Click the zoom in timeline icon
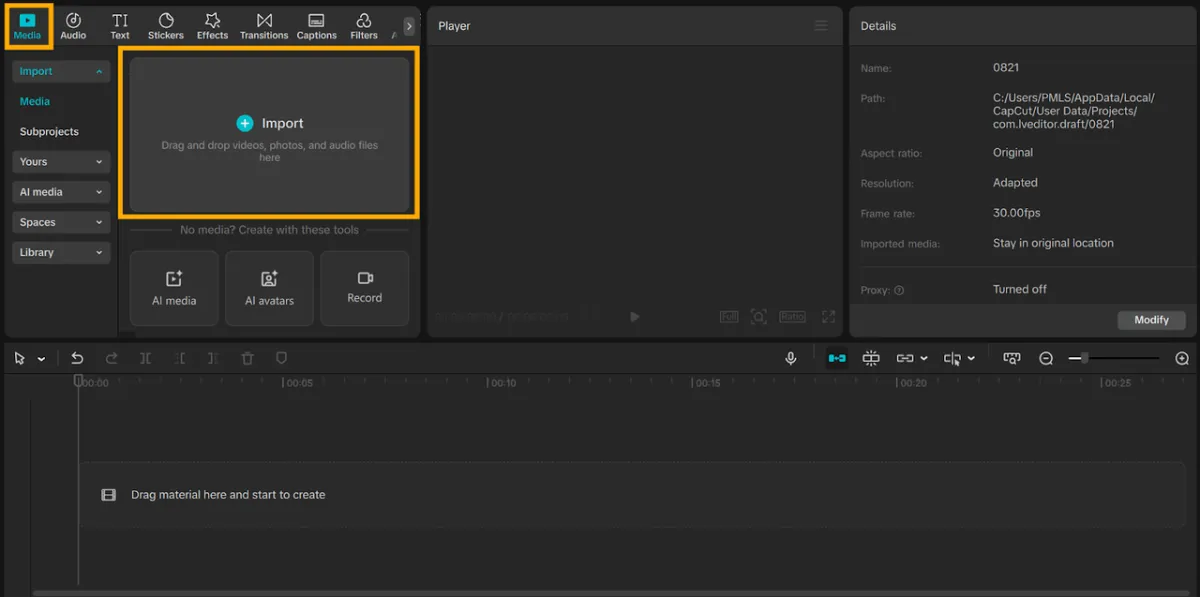This screenshot has height=597, width=1200. 1182,358
